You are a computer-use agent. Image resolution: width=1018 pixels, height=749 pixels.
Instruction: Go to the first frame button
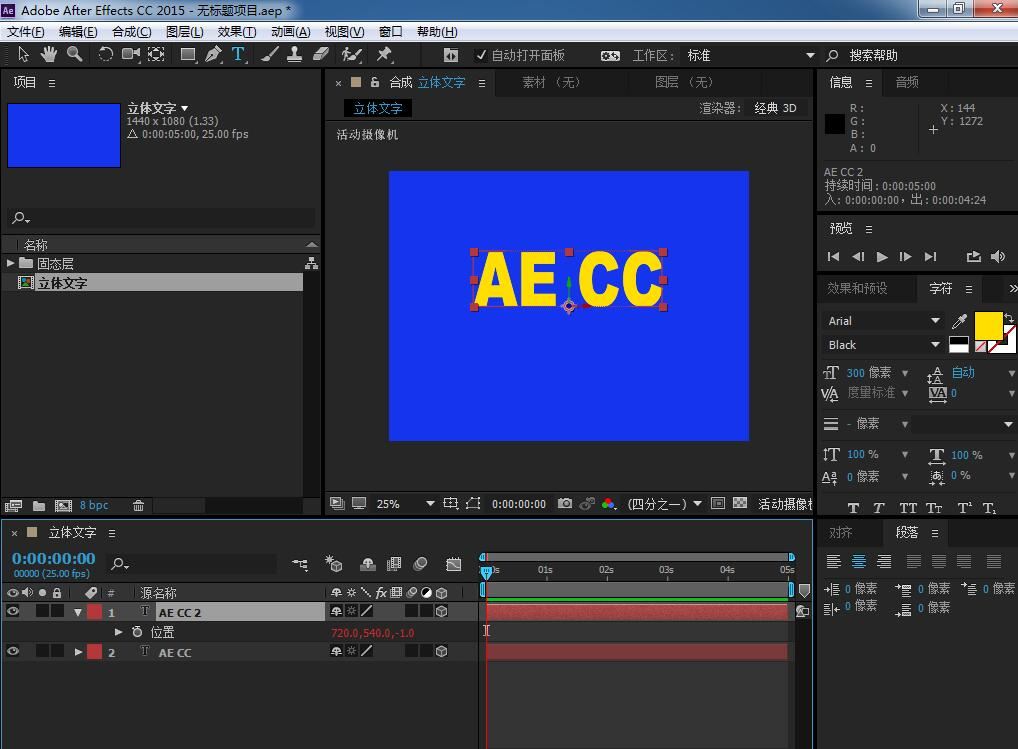tap(834, 257)
